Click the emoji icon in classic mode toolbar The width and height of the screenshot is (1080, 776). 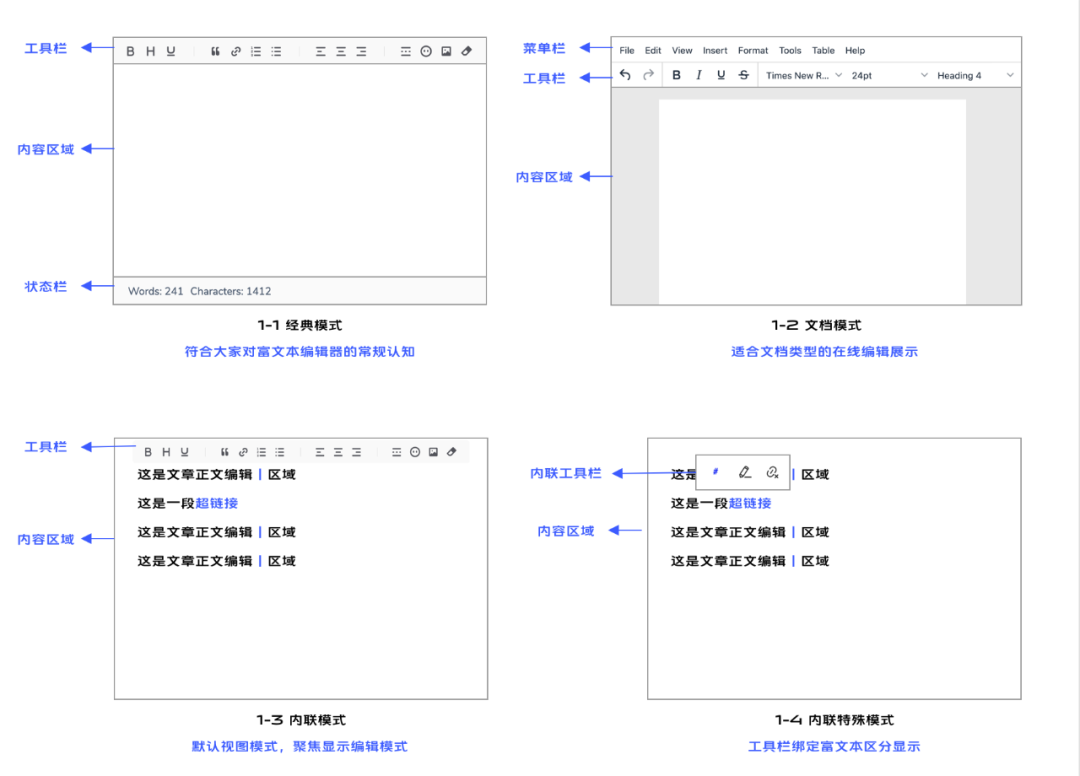[426, 51]
